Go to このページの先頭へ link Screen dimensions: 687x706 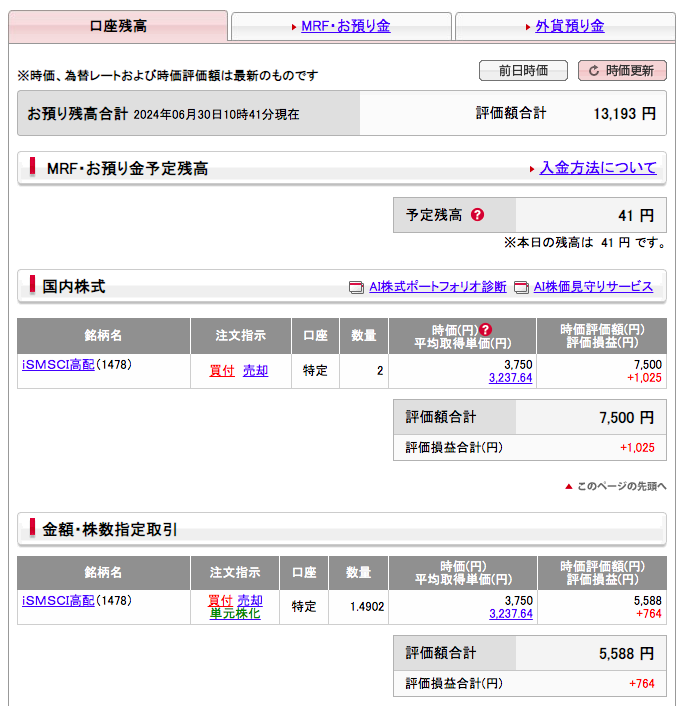[x=621, y=486]
